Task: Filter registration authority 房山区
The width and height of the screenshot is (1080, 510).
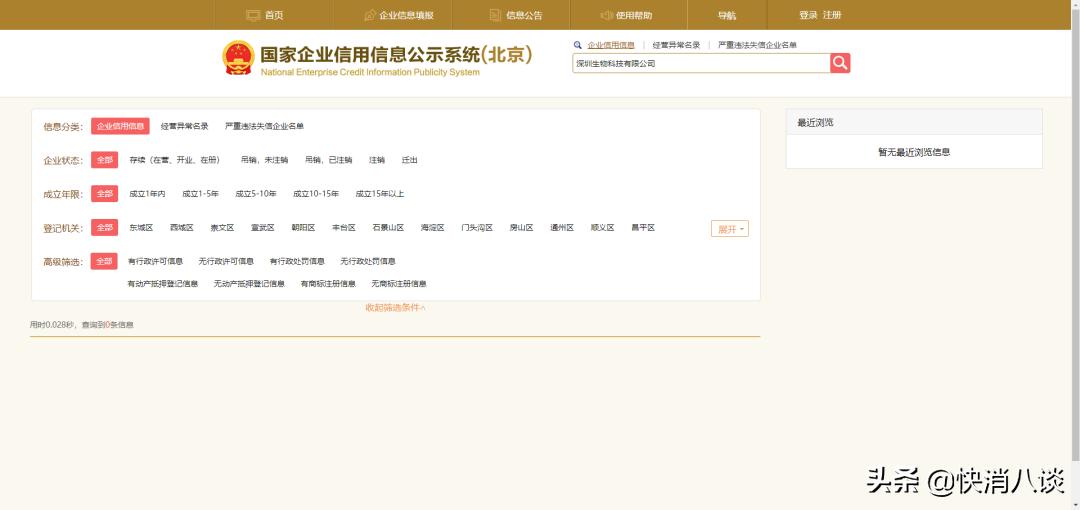Action: 521,227
